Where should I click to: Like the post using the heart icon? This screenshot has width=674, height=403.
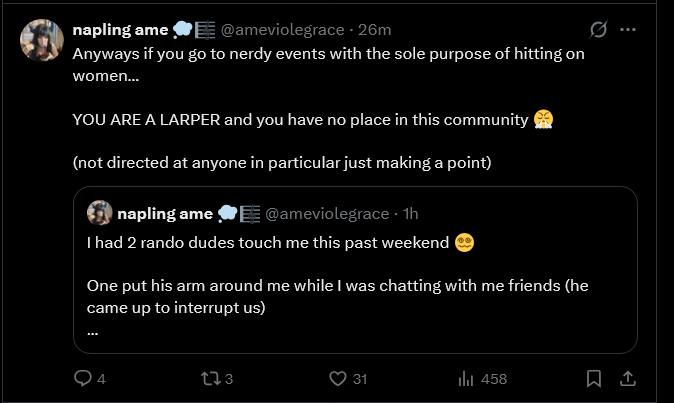coord(339,379)
